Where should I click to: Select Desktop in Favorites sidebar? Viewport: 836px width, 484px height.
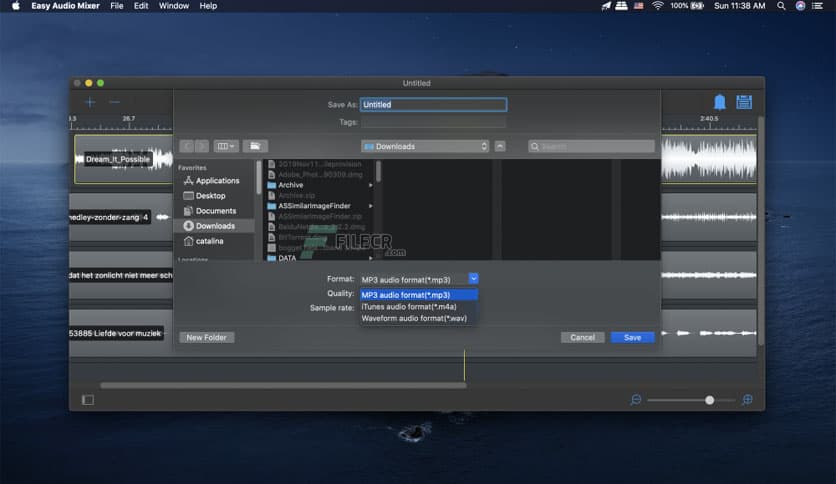click(x=204, y=196)
